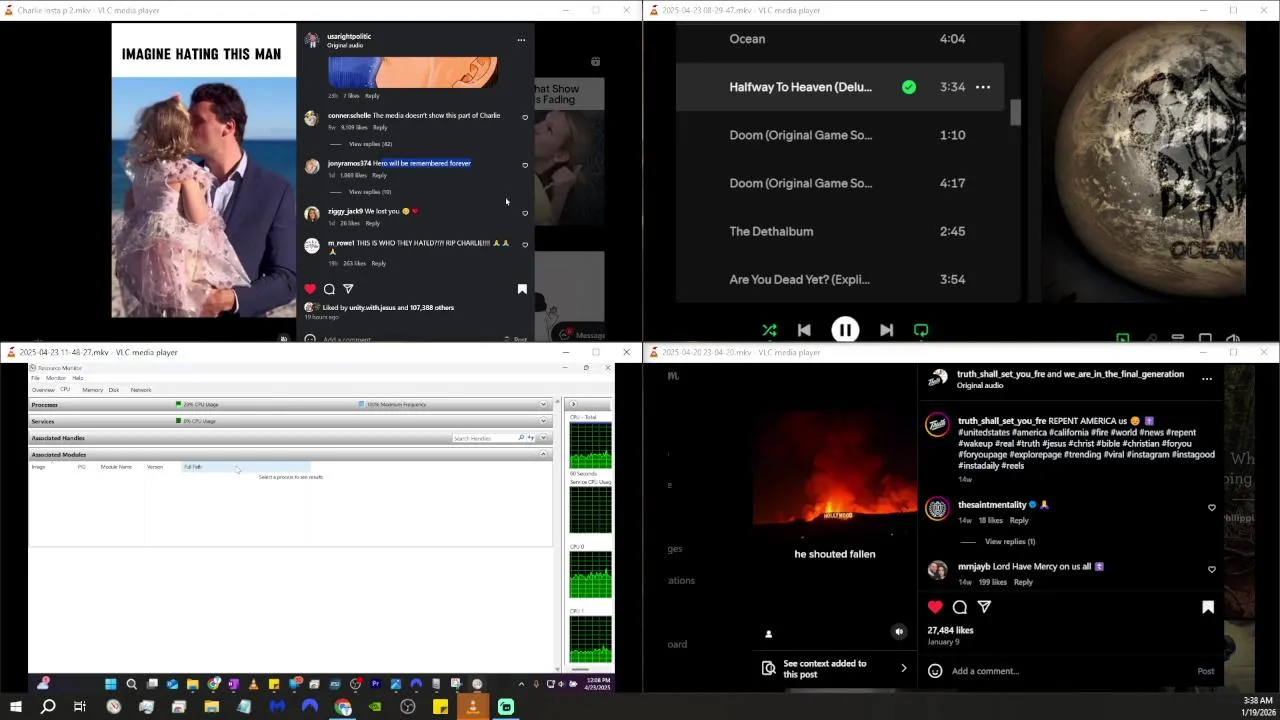Switch to Network tab in Resource Monitor
1280x720 pixels.
click(141, 390)
